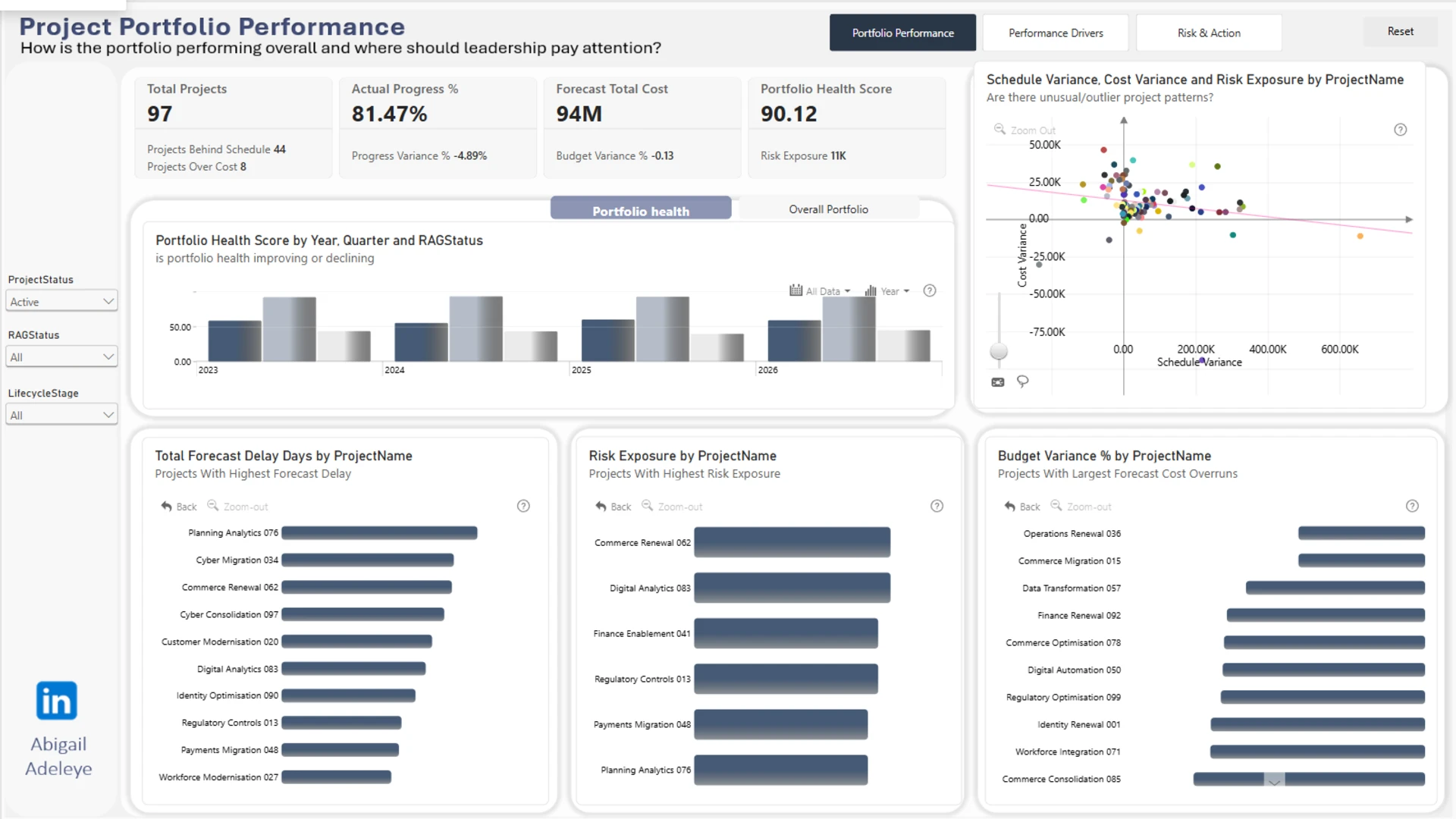Open help icon on Portfolio Health Score chart
This screenshot has height=819, width=1456.
tap(930, 290)
